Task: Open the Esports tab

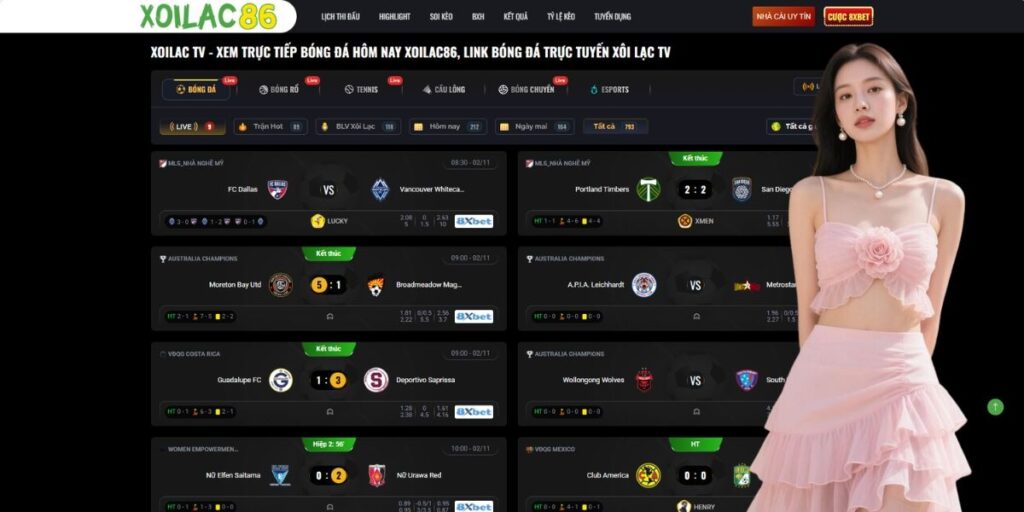Action: pos(609,89)
